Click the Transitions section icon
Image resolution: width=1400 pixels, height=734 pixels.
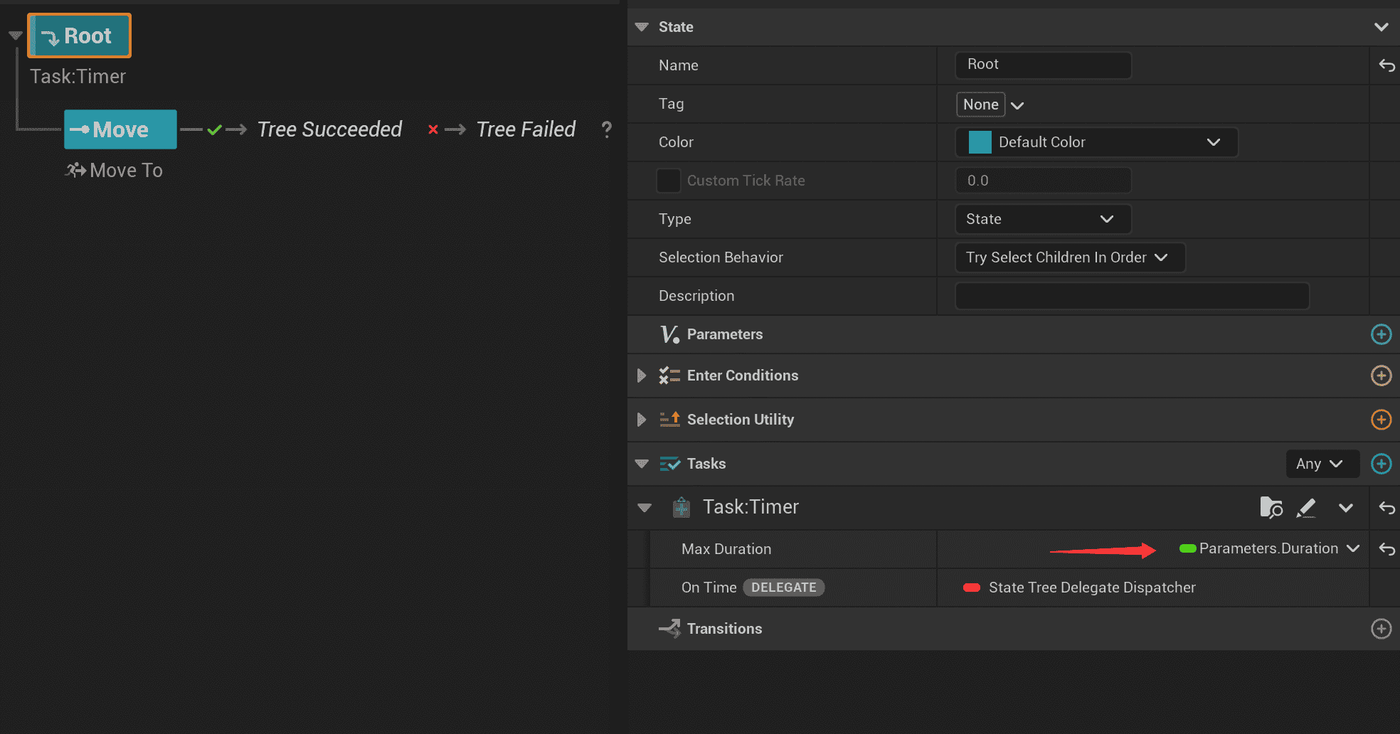[670, 629]
